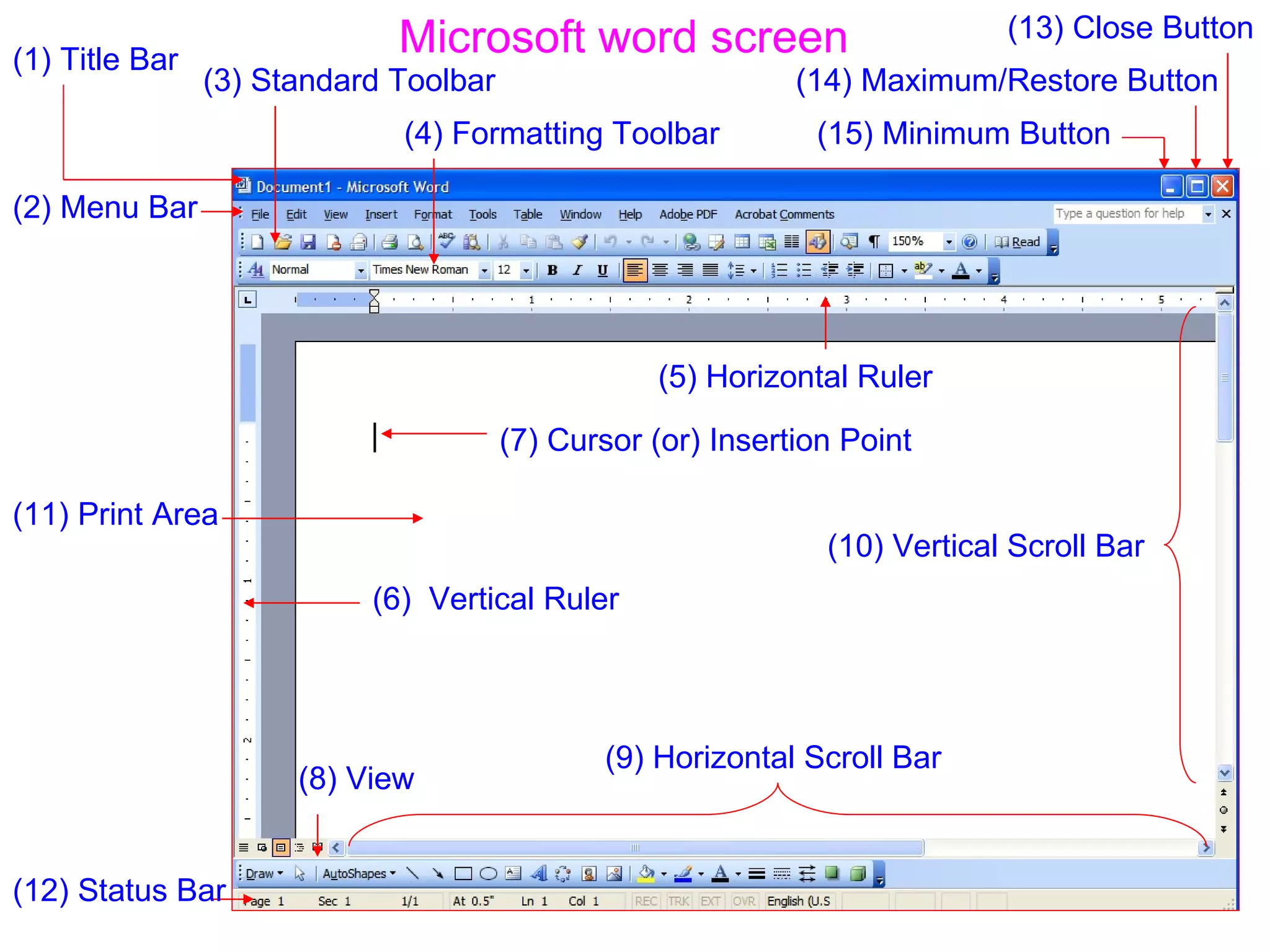Screen dimensions: 1270x952
Task: Open the AutoShapes dropdown
Action: pos(359,874)
